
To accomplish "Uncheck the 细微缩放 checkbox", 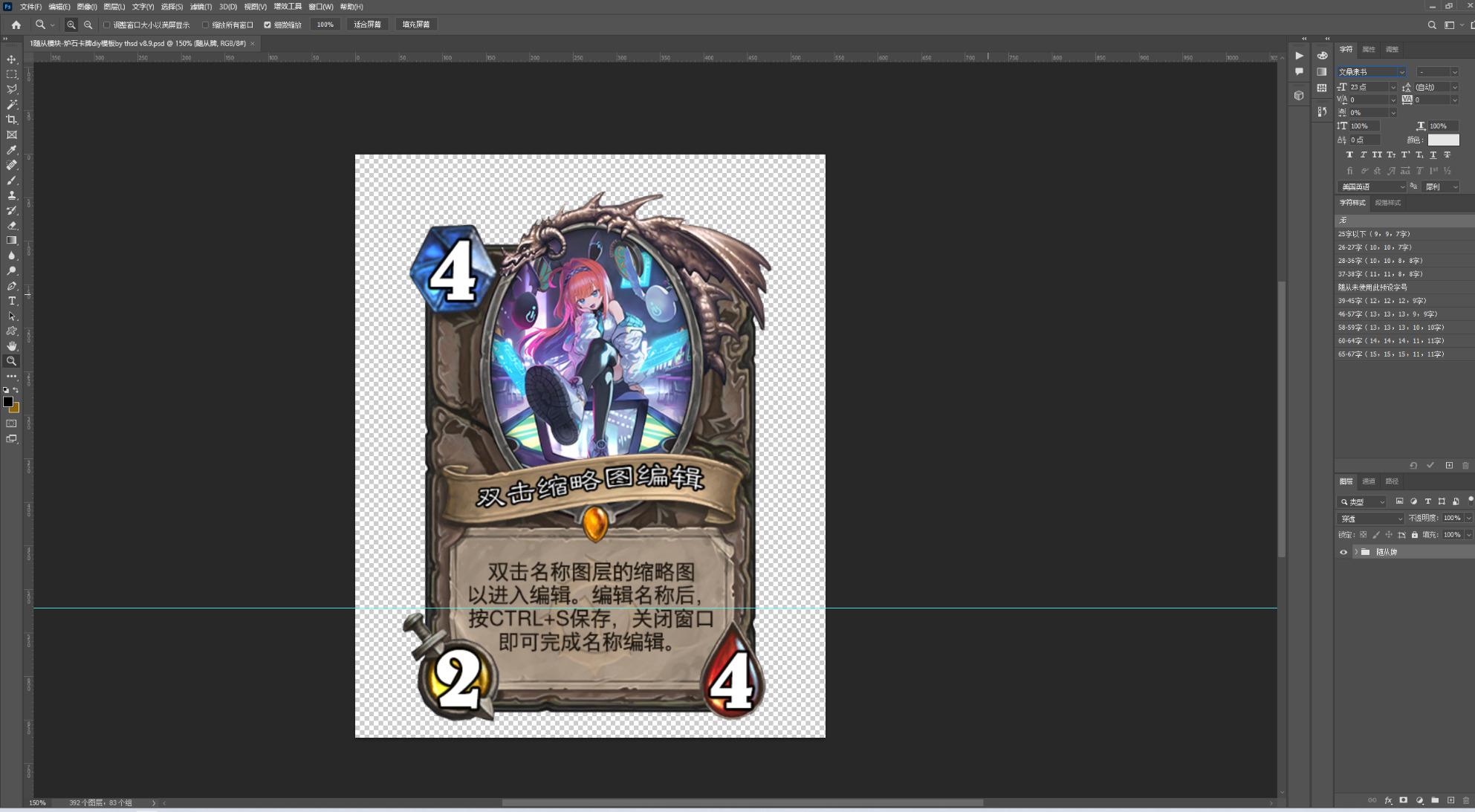I will [268, 25].
